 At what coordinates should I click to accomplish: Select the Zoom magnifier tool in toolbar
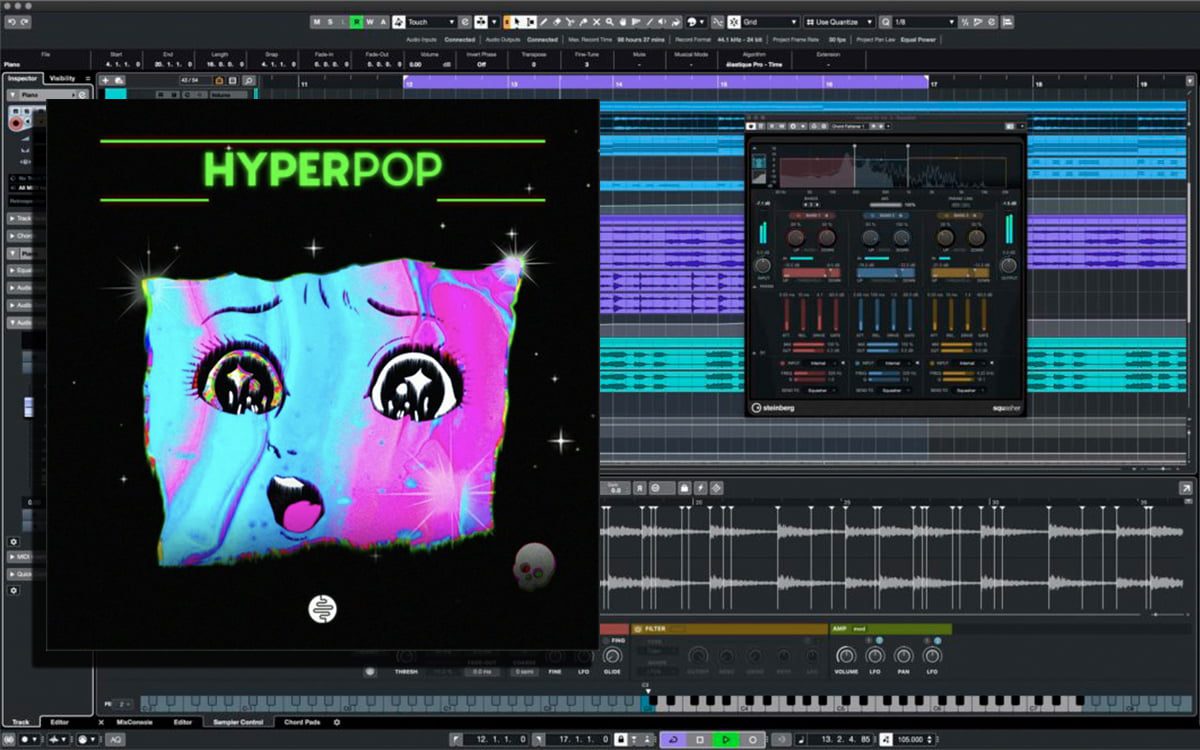pos(610,21)
